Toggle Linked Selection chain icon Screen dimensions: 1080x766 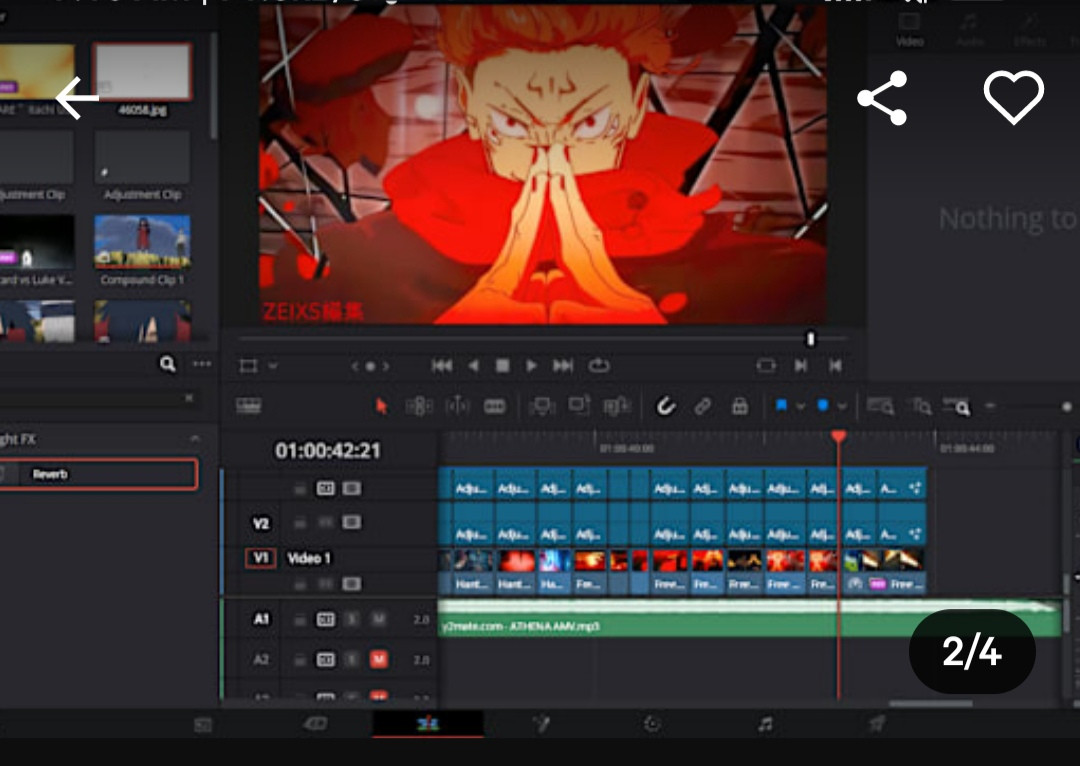pyautogui.click(x=703, y=406)
